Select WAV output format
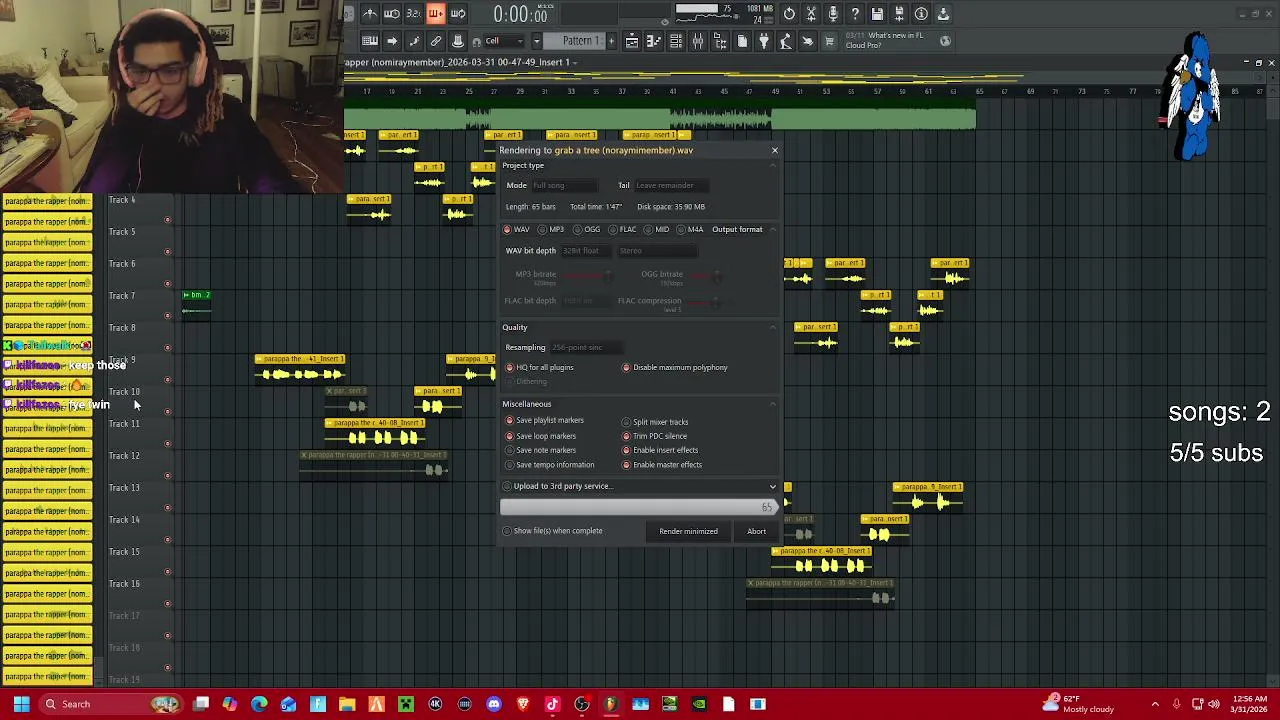The width and height of the screenshot is (1280, 720). 517,229
